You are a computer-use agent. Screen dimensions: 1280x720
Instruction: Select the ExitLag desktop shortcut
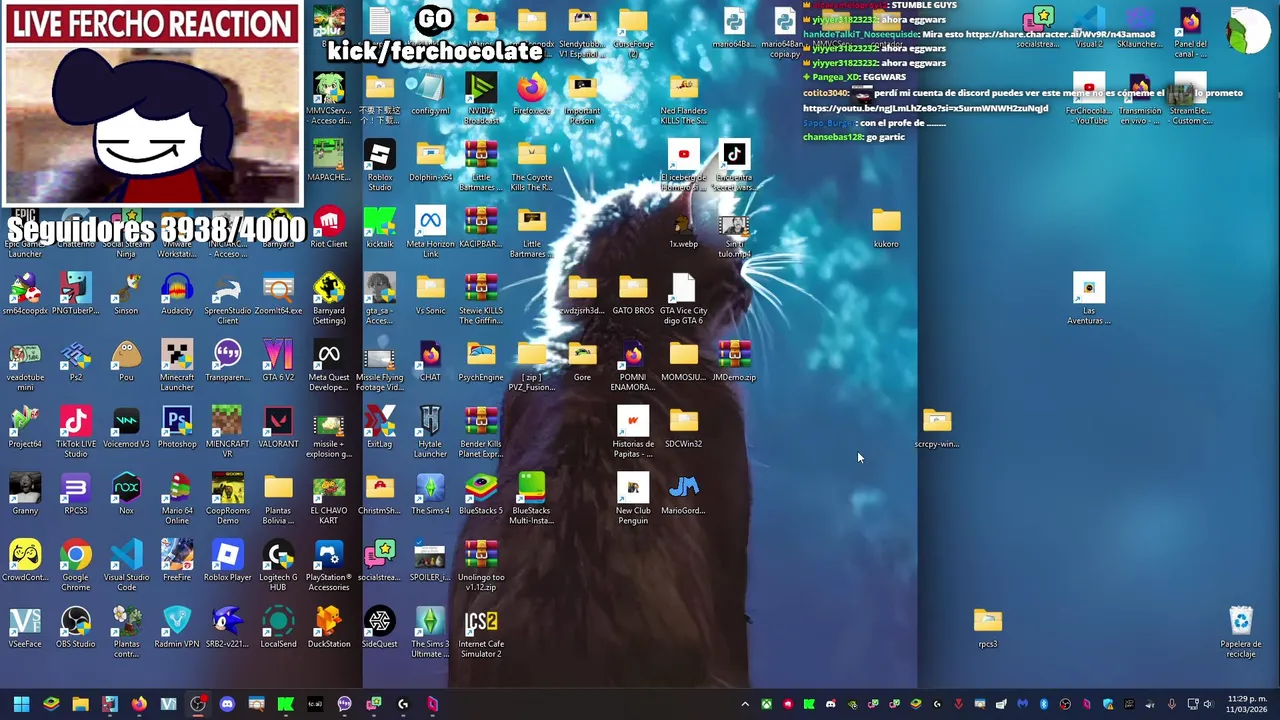pos(379,428)
